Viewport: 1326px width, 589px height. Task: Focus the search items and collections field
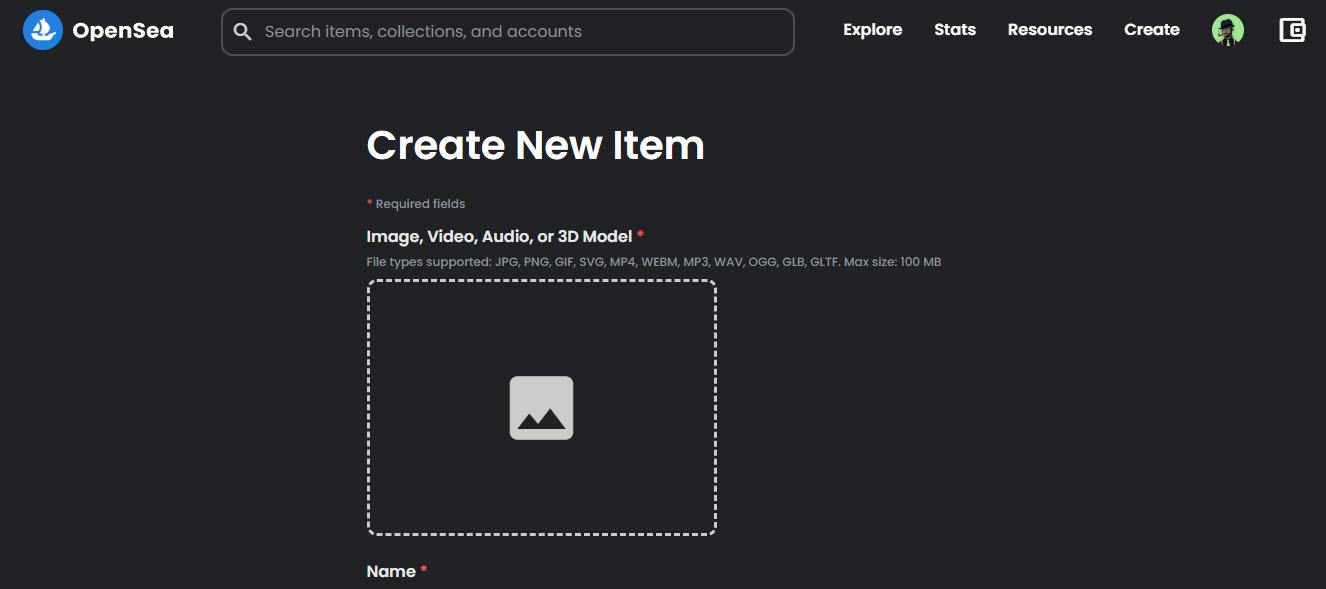tap(520, 32)
